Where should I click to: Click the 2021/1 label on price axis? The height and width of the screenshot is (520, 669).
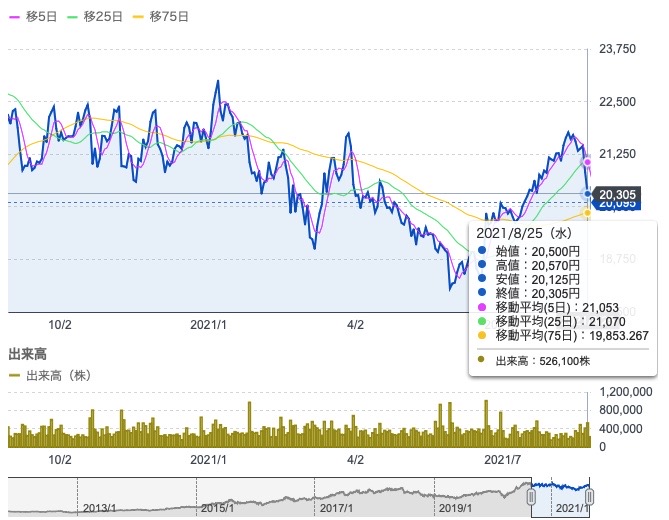208,325
